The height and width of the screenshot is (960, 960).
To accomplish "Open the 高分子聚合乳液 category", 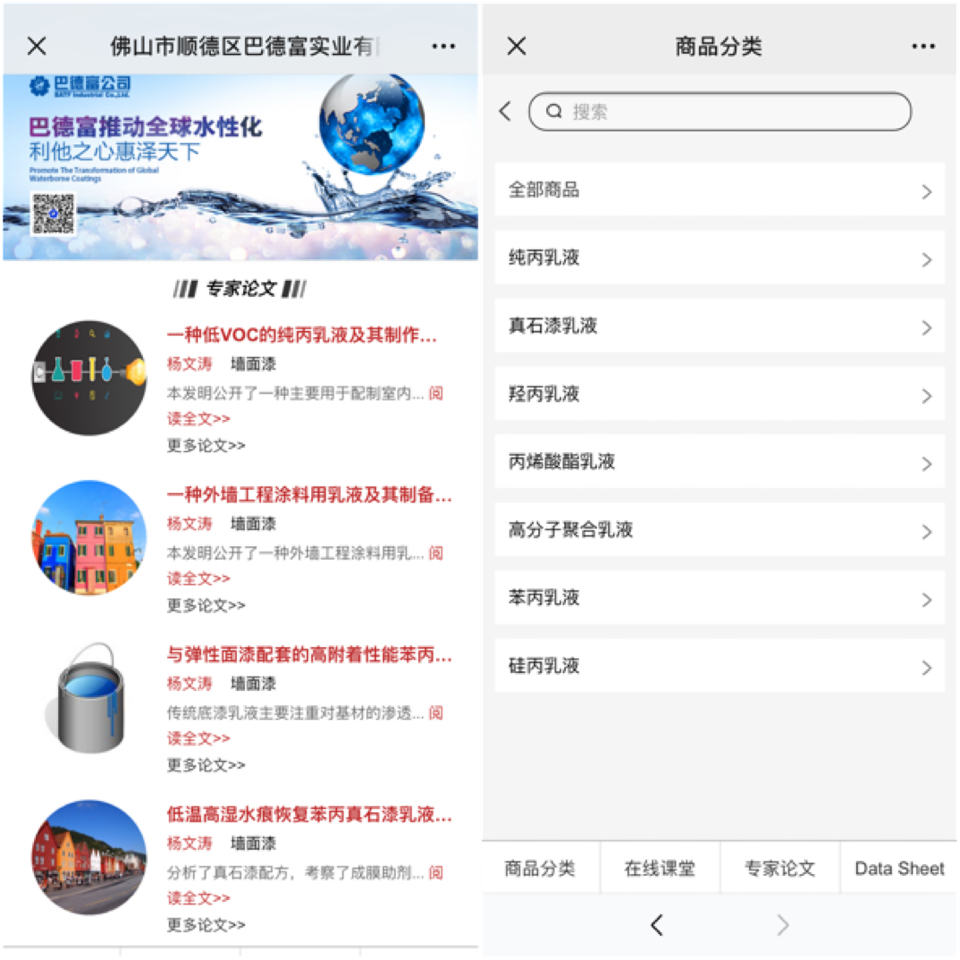I will 719,530.
